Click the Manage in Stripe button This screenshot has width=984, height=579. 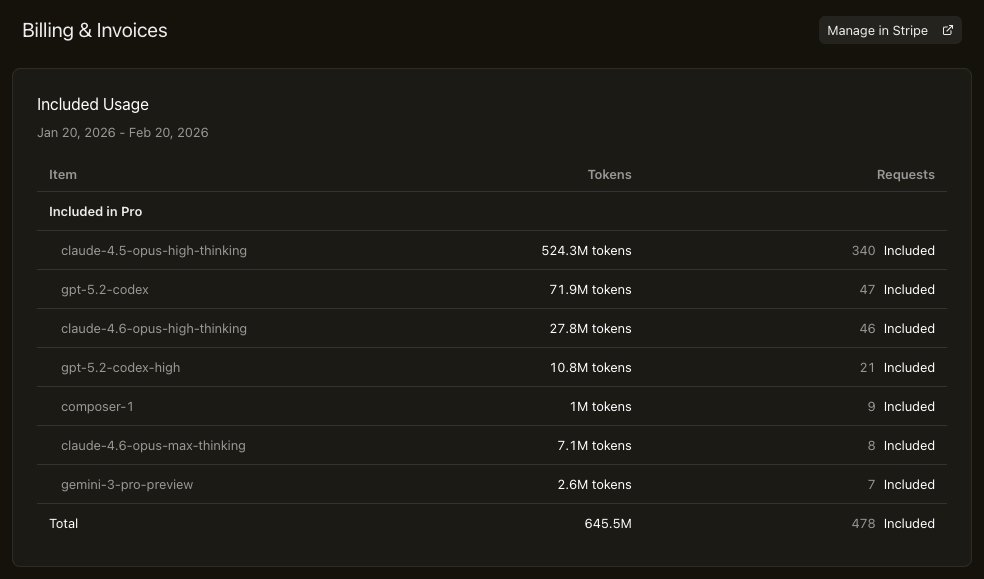coord(890,30)
